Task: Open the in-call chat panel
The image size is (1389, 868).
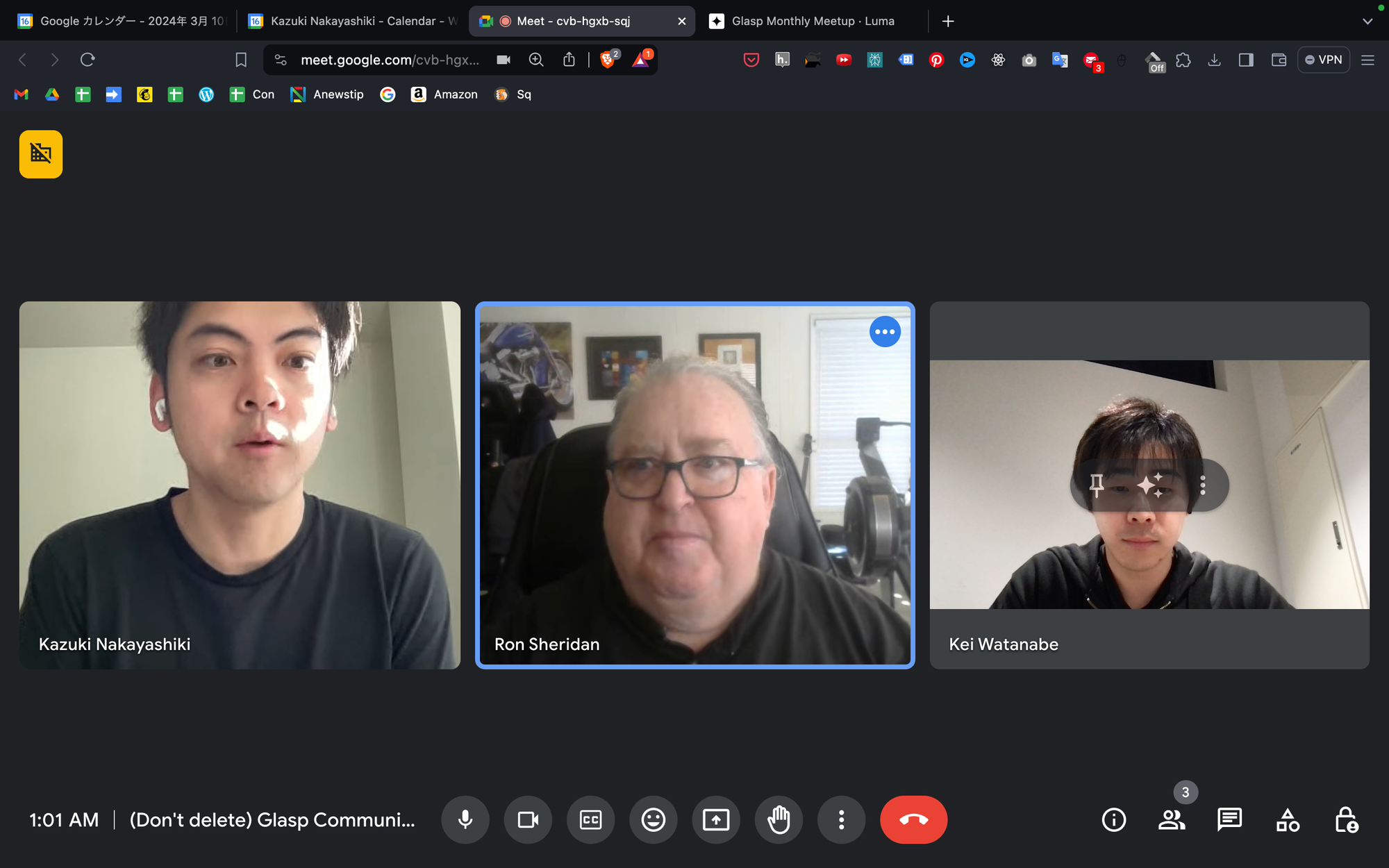Action: click(x=1229, y=819)
